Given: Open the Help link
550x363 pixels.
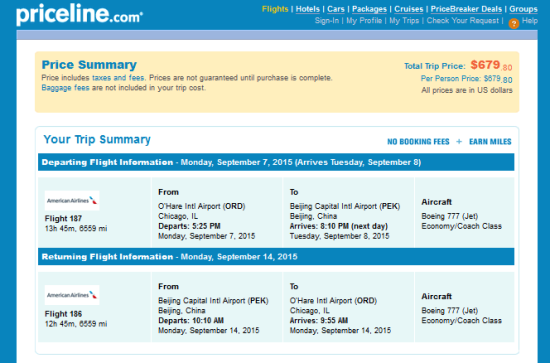Looking at the screenshot, I should pos(530,21).
